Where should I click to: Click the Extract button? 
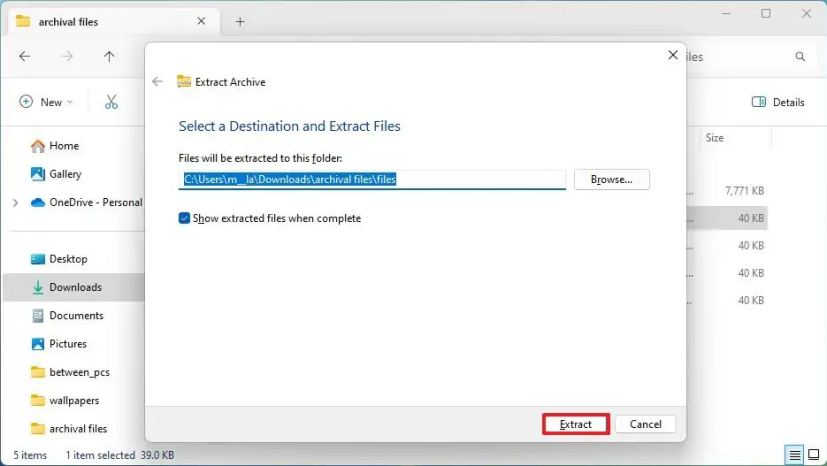click(575, 424)
